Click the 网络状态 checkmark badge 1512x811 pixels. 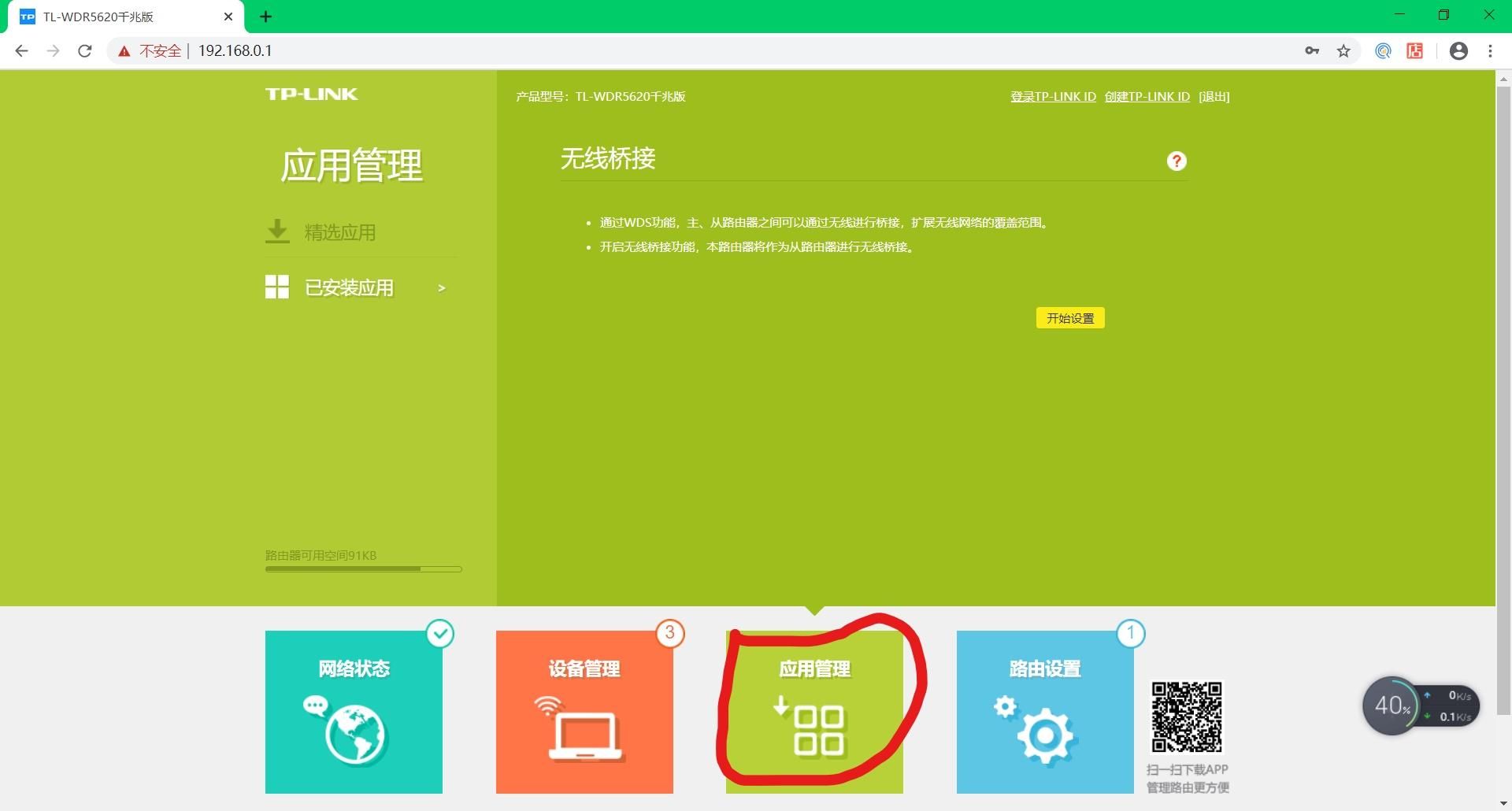440,633
